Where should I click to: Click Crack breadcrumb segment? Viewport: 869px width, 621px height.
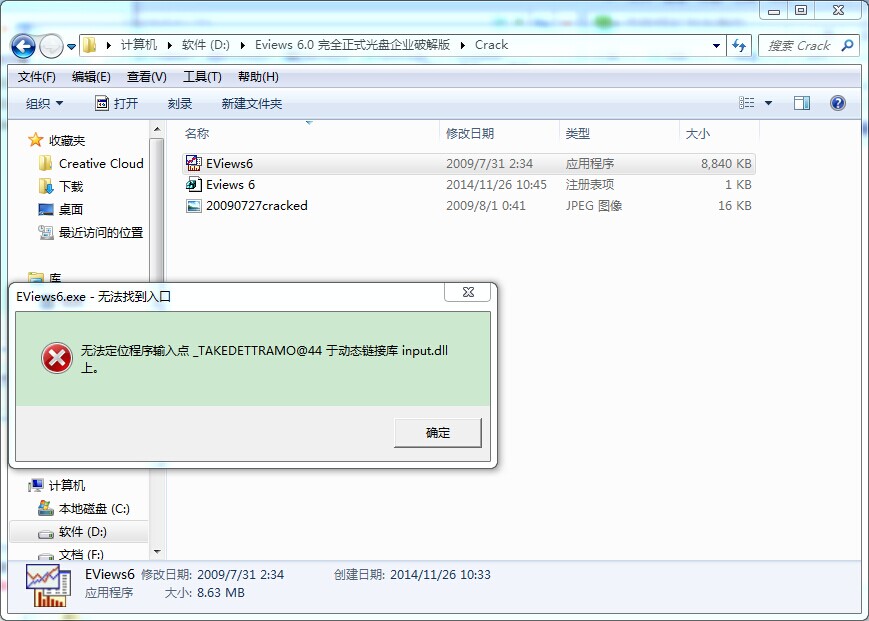pos(491,45)
